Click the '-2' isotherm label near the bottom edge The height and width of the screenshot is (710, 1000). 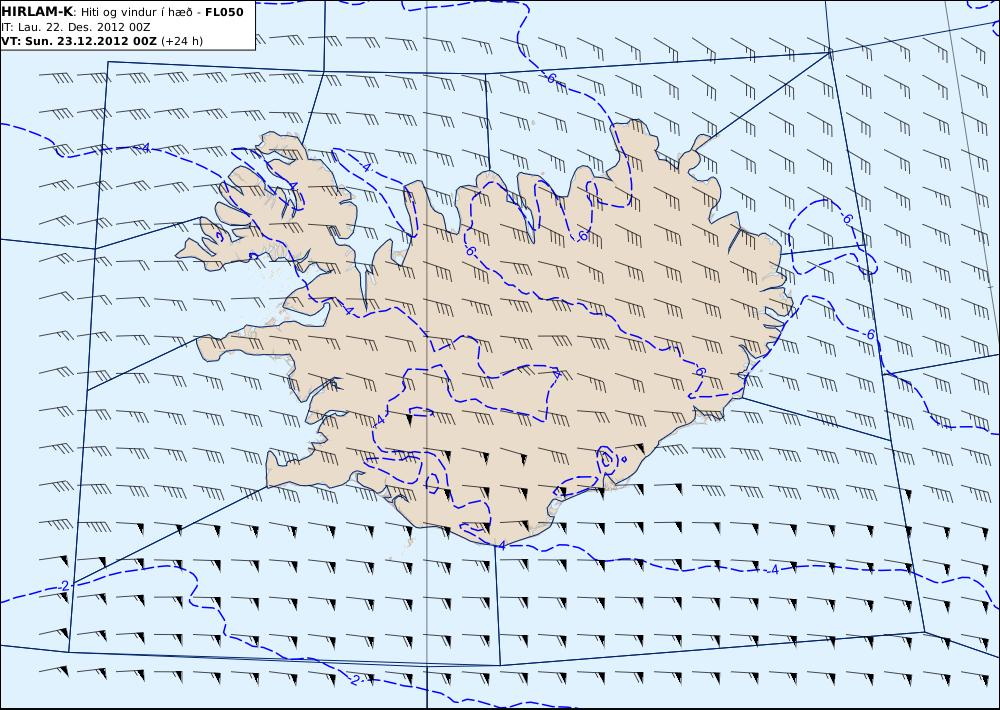coord(356,680)
